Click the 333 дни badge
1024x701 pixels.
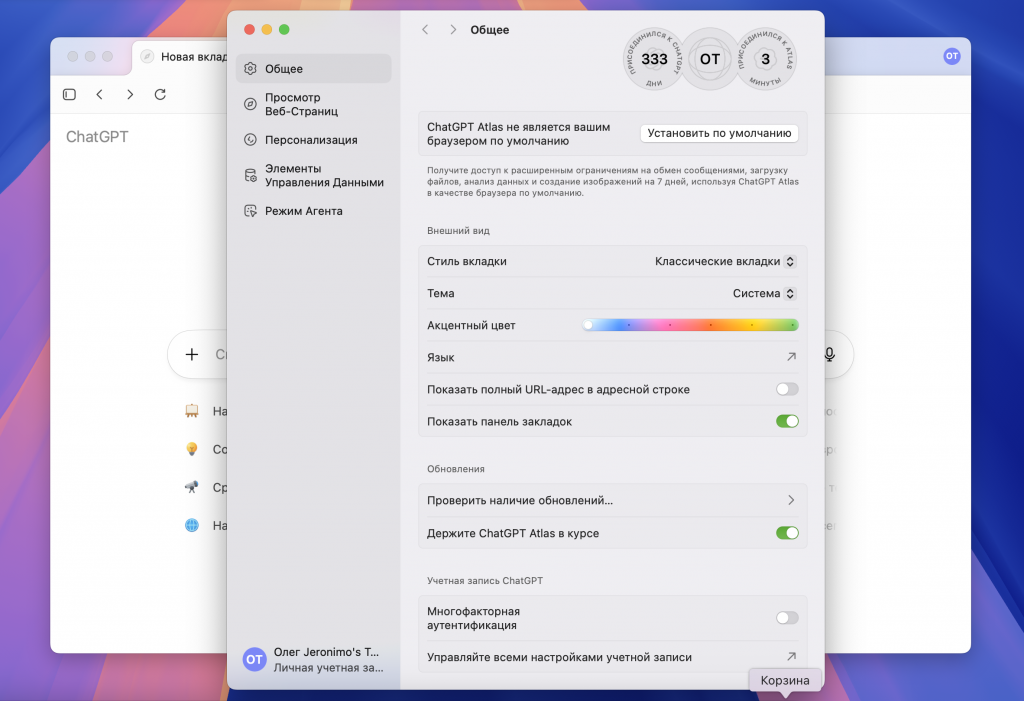coord(654,59)
